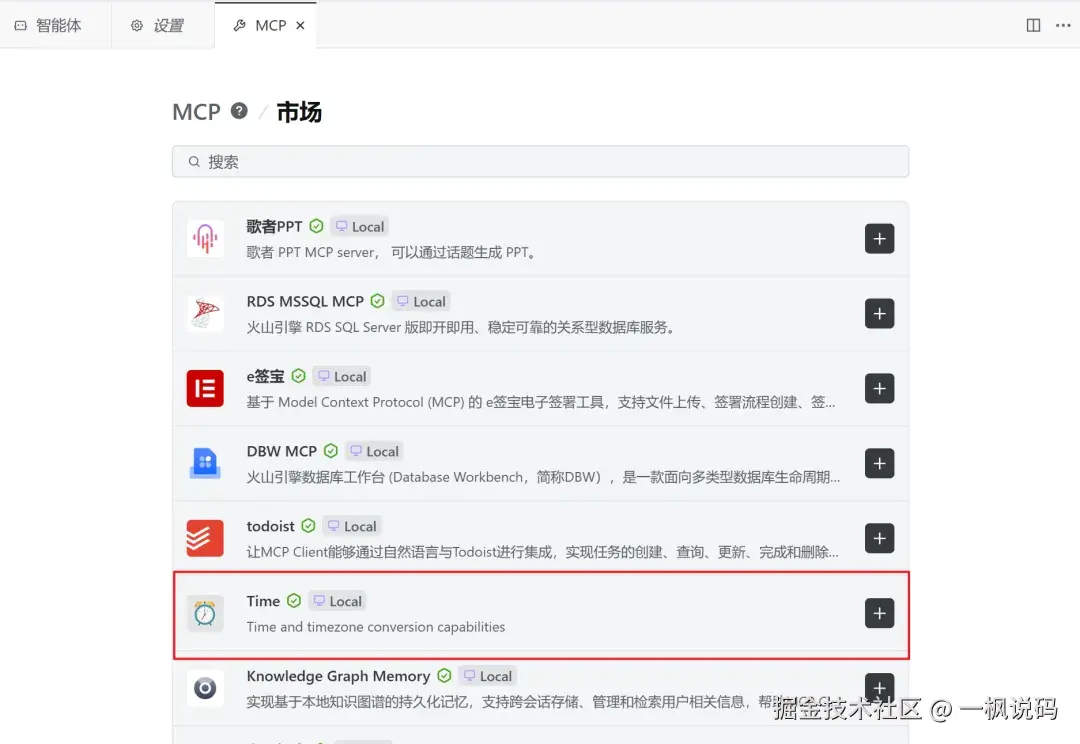Click the MCP help question mark icon
The image size is (1080, 744).
(x=239, y=111)
